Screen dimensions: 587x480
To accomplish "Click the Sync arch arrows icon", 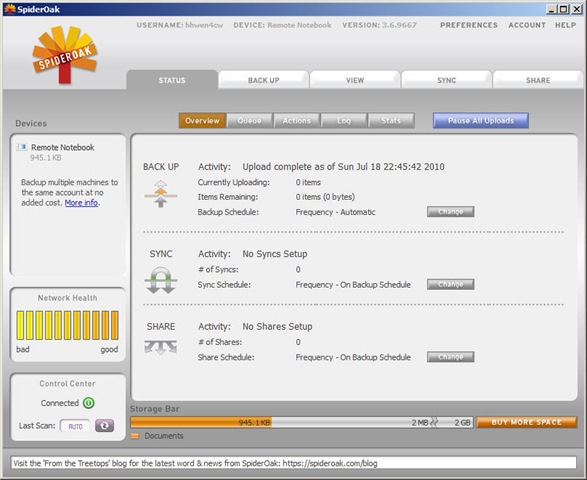I will [161, 280].
